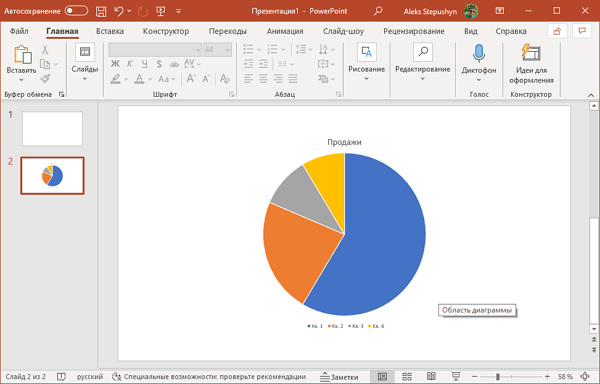Click the Заметки notes button
This screenshot has width=600, height=384.
pyautogui.click(x=339, y=377)
